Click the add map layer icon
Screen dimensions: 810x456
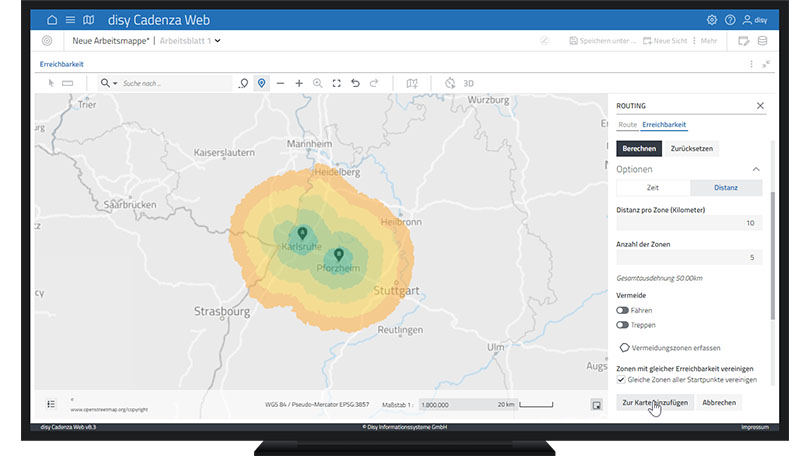click(x=412, y=83)
